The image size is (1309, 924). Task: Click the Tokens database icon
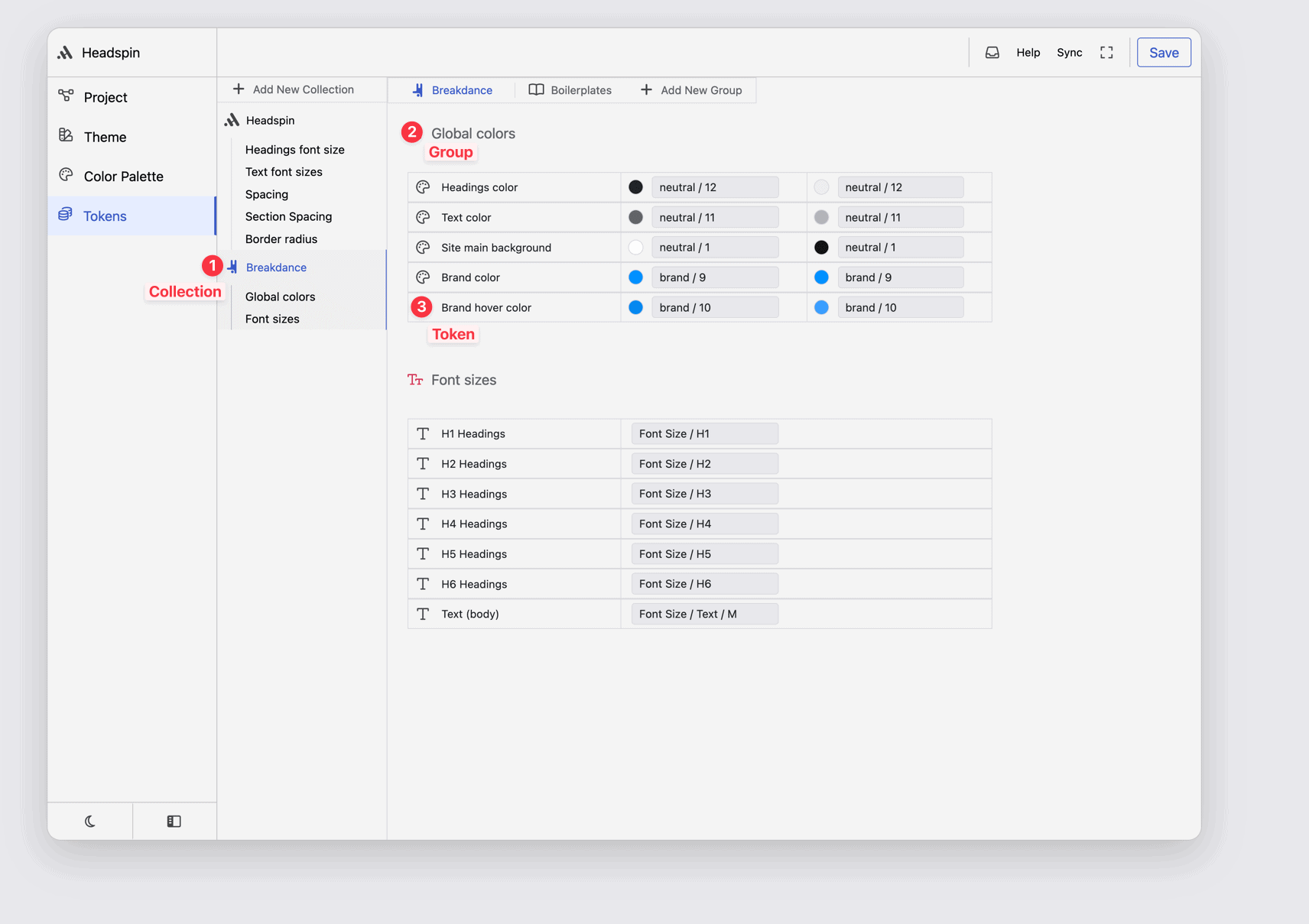[66, 216]
